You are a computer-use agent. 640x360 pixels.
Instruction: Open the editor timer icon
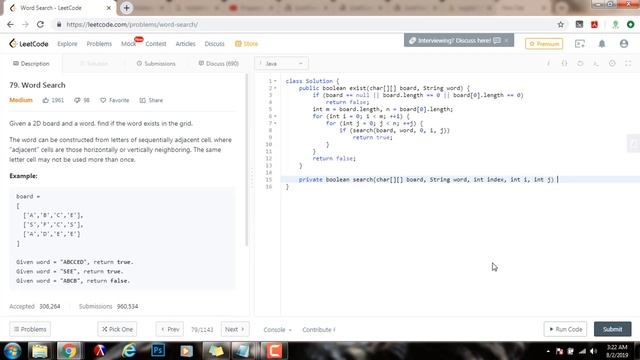612,63
